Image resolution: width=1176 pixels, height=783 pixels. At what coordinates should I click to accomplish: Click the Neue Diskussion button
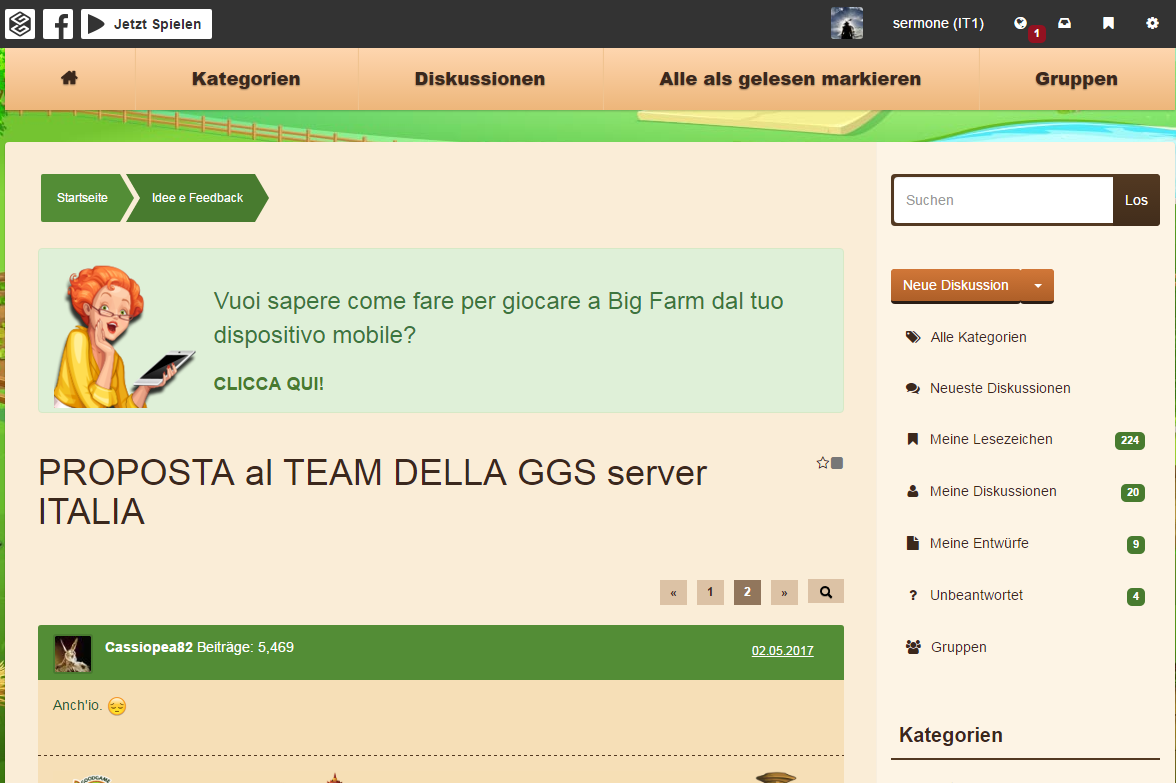click(x=956, y=286)
